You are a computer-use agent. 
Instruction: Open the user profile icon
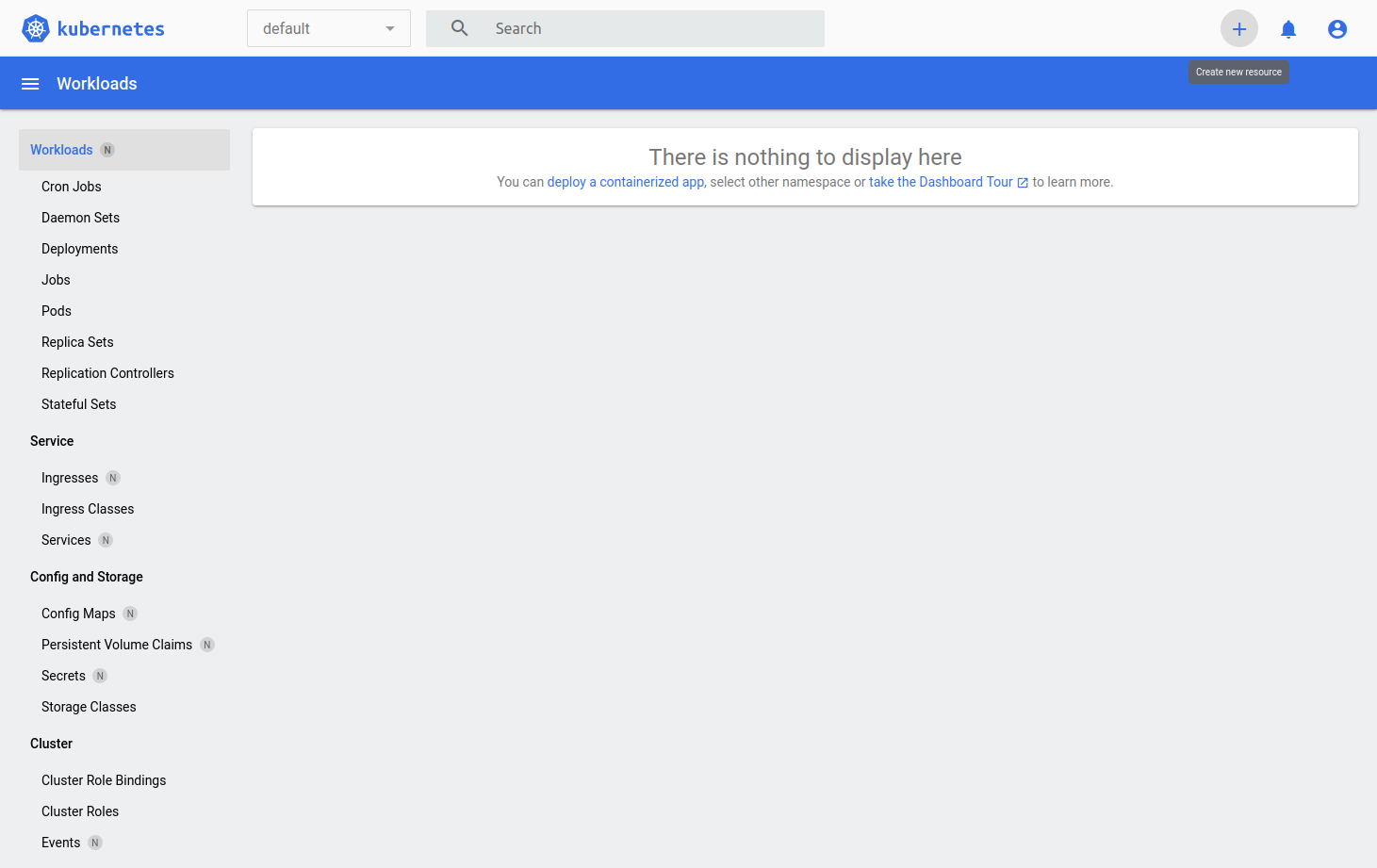point(1336,28)
